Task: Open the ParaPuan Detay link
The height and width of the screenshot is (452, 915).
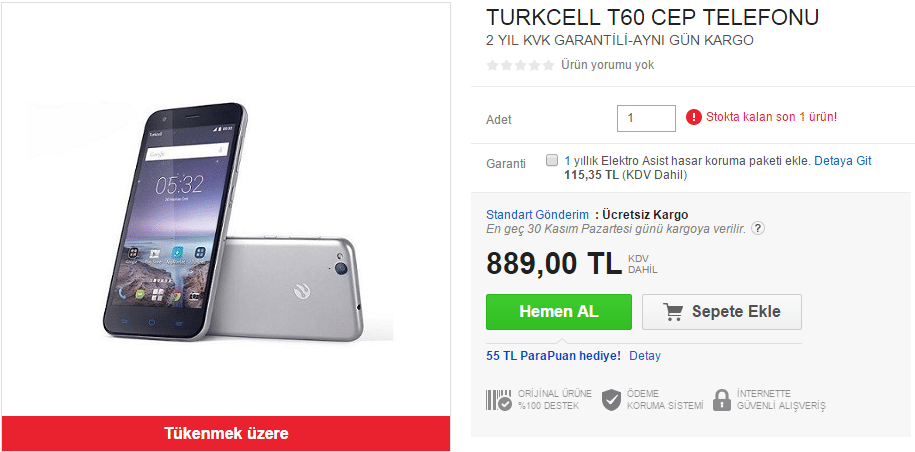Action: [645, 356]
